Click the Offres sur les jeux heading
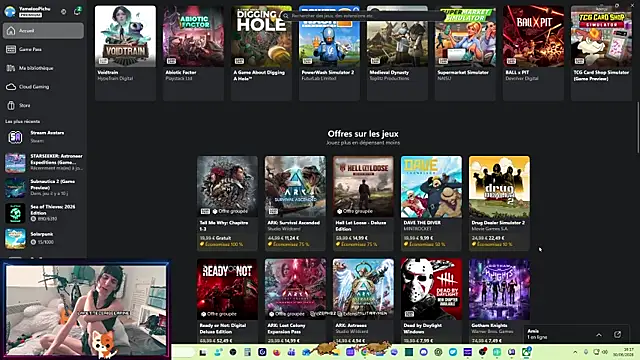 pos(363,134)
